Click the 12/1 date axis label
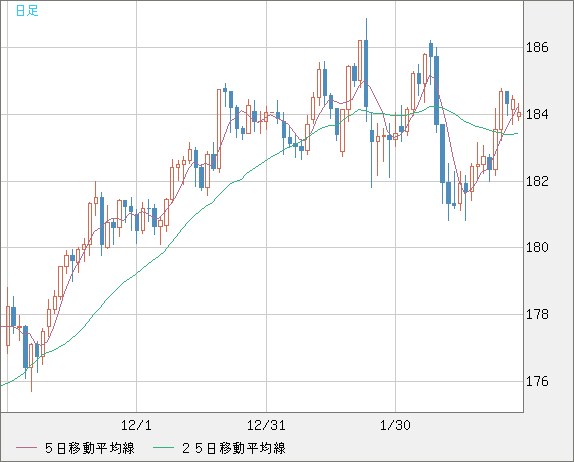The width and height of the screenshot is (574, 462). (x=136, y=425)
